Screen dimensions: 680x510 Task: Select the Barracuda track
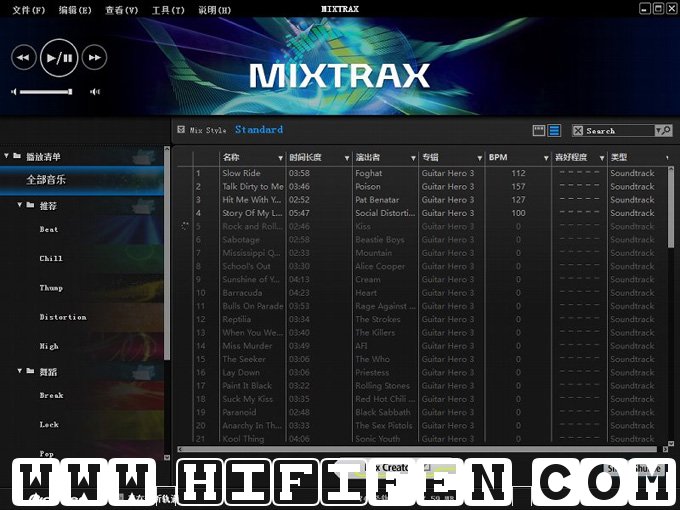click(x=242, y=293)
